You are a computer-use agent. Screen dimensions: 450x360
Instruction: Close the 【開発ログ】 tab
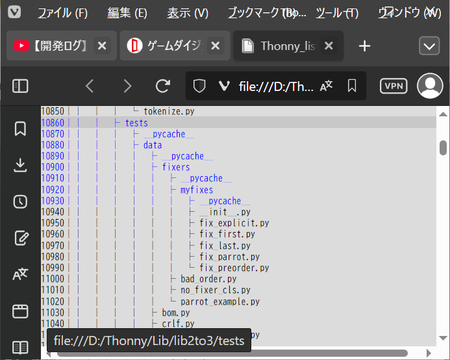click(x=102, y=46)
